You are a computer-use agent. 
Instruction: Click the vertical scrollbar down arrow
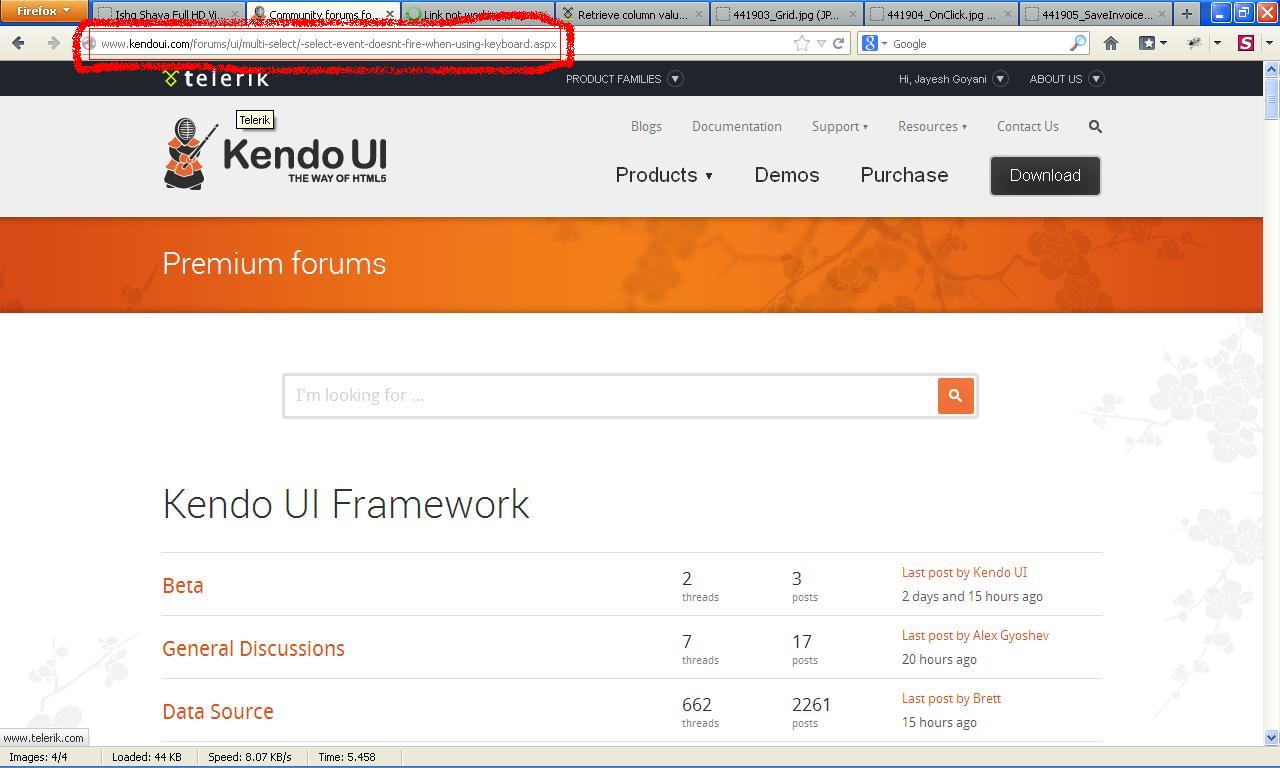point(1271,738)
